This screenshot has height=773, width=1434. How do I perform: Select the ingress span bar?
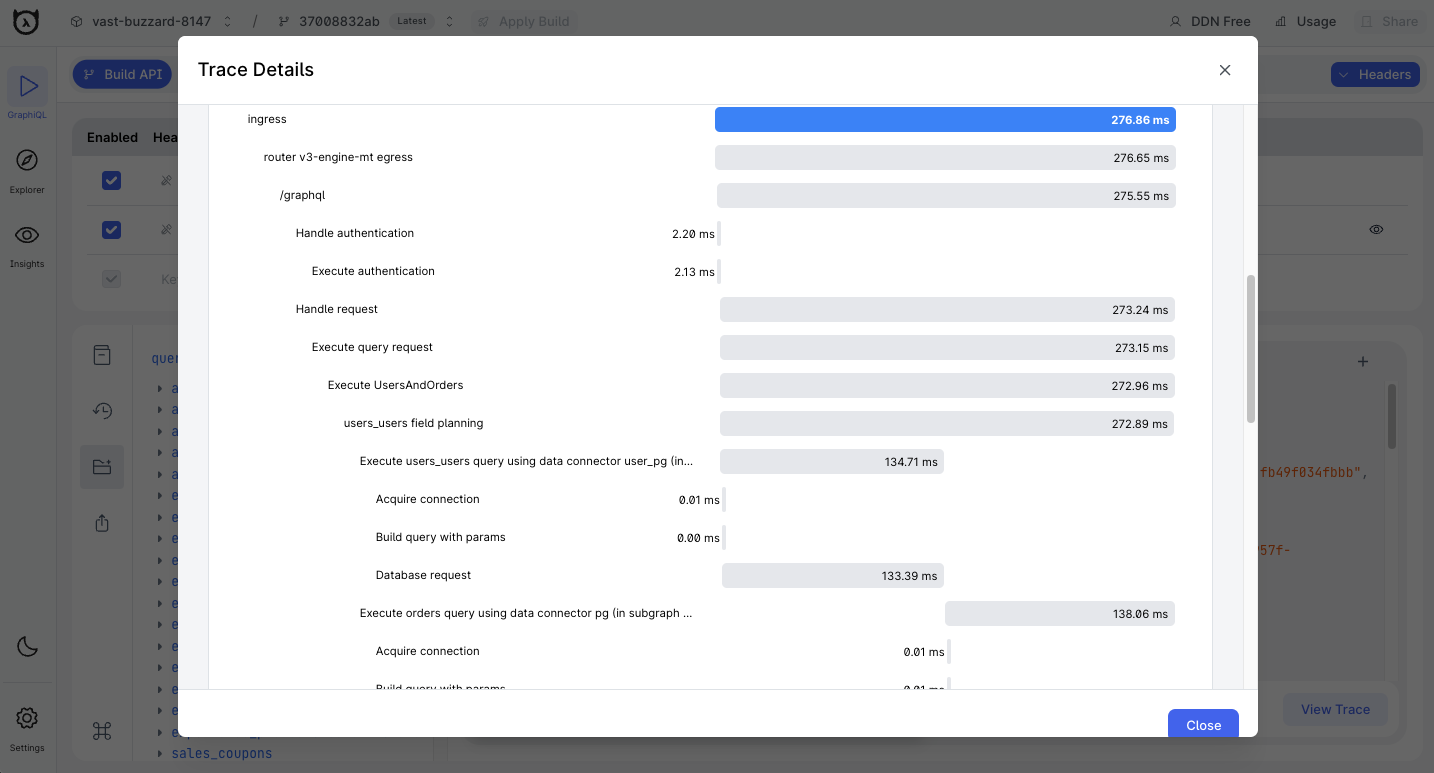945,120
